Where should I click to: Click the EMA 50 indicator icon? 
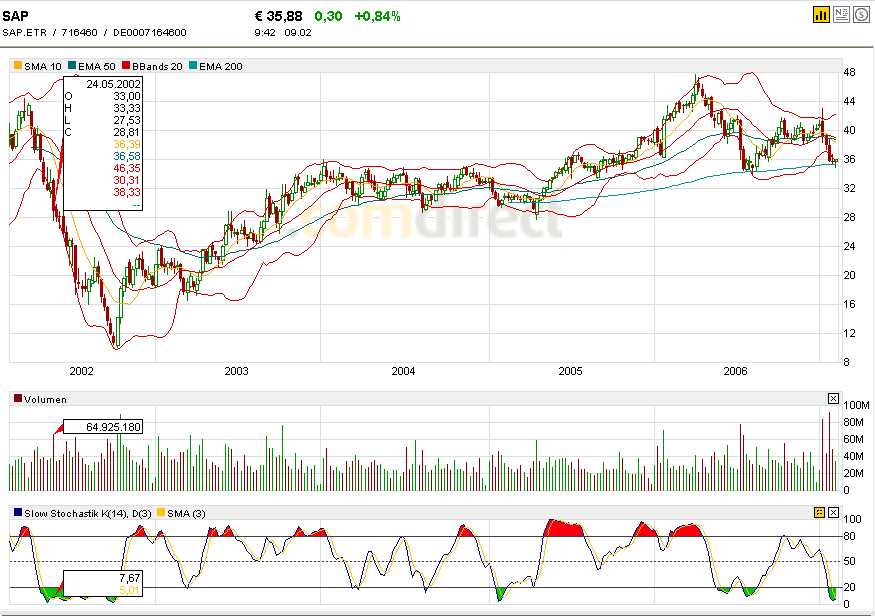point(71,66)
